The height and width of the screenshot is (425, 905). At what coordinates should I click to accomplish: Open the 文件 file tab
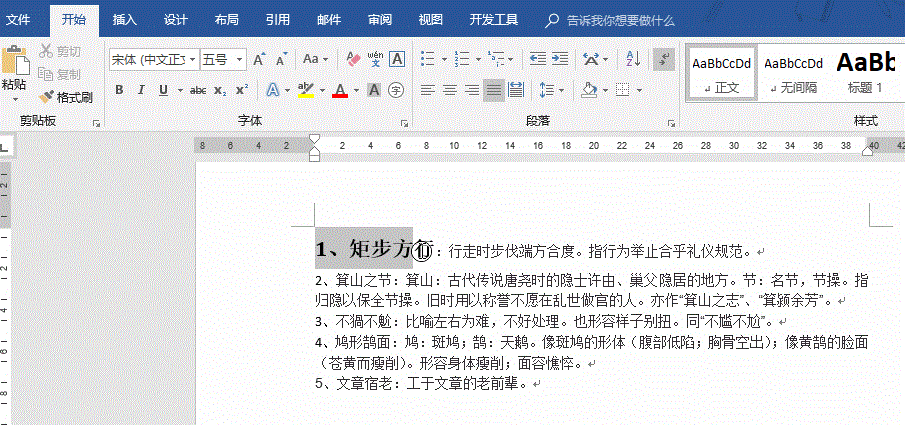[x=18, y=20]
